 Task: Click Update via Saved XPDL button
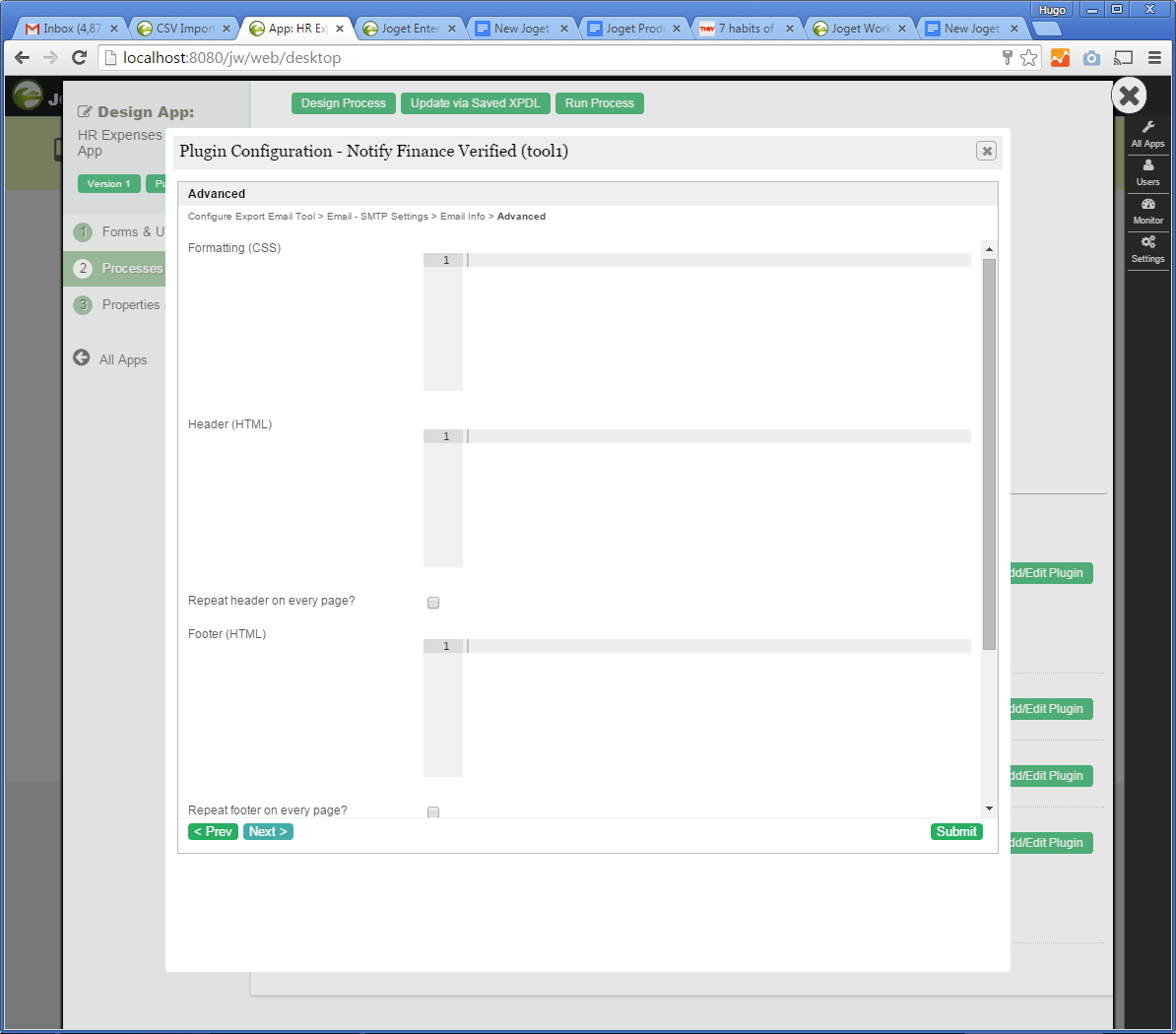pyautogui.click(x=476, y=103)
